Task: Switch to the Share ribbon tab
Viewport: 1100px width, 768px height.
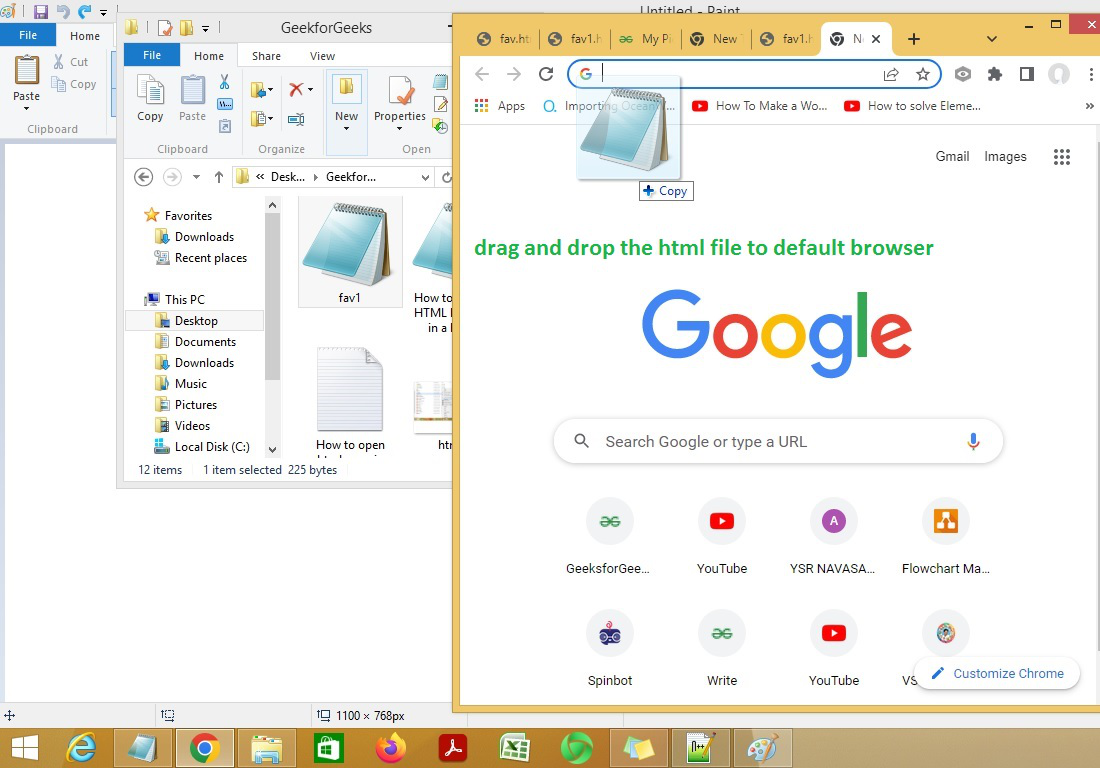Action: click(266, 56)
